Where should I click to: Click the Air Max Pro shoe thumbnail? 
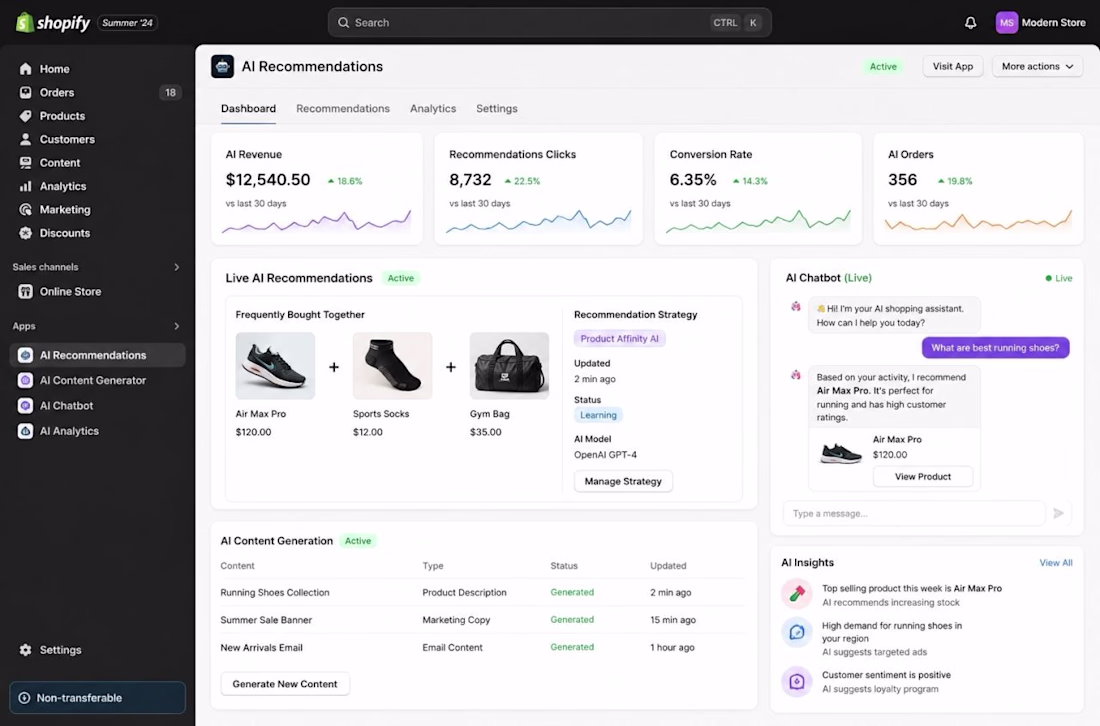coord(275,365)
